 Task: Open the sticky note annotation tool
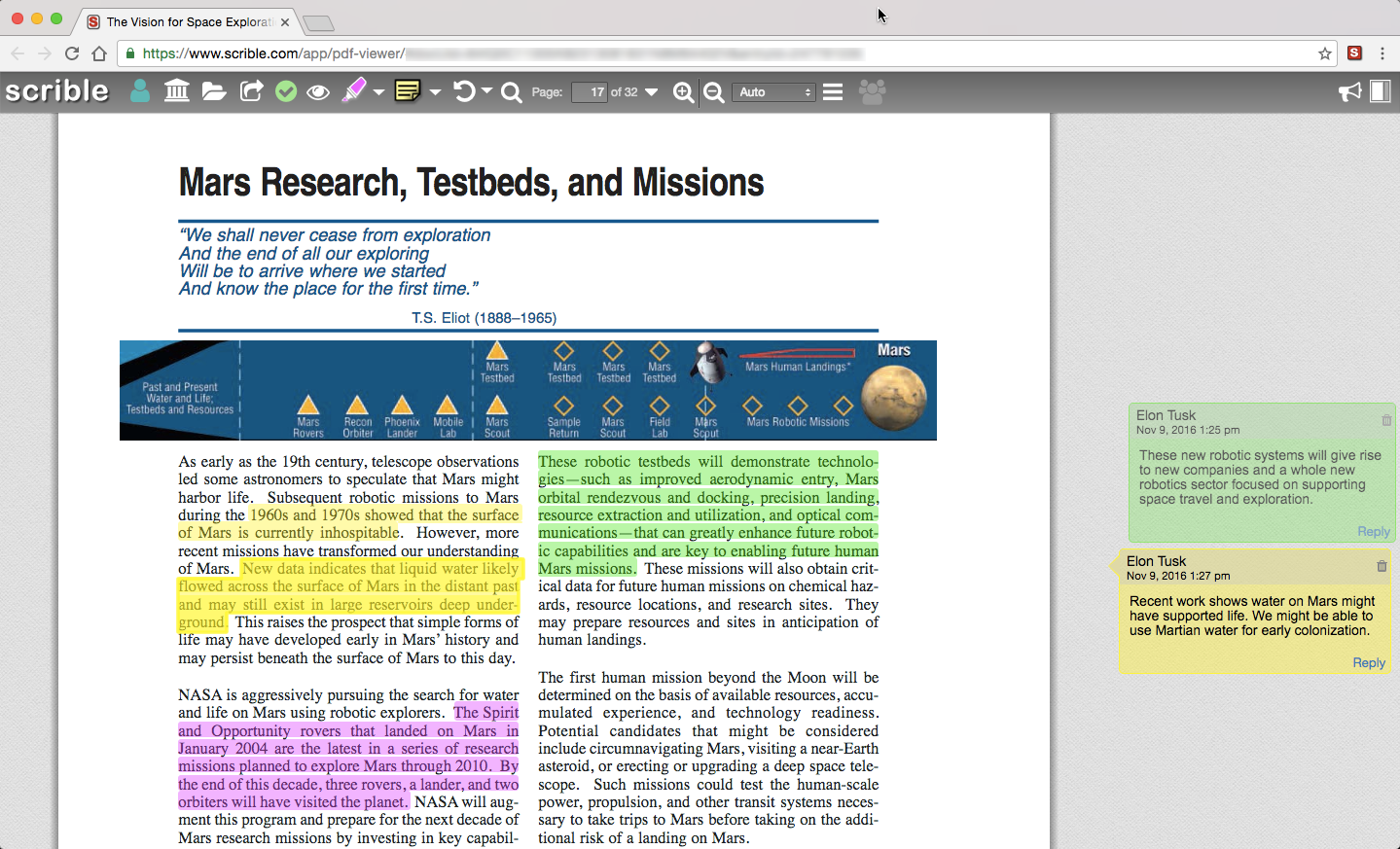point(407,91)
